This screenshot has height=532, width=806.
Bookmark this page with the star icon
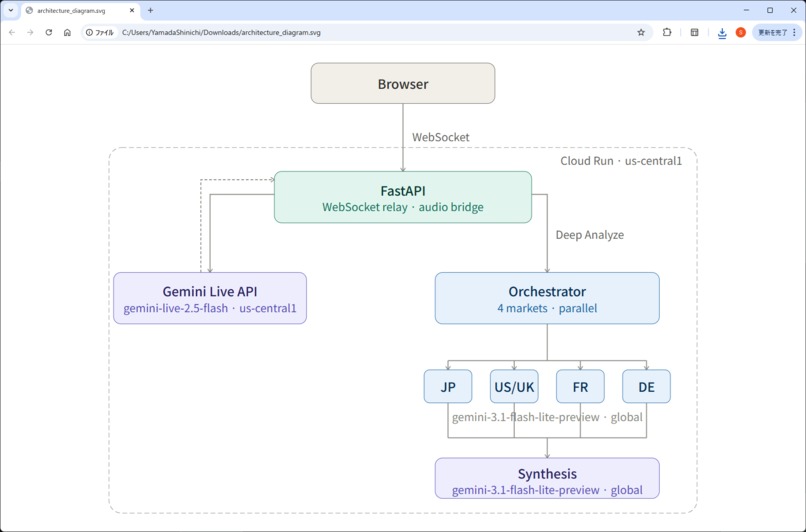coord(641,32)
